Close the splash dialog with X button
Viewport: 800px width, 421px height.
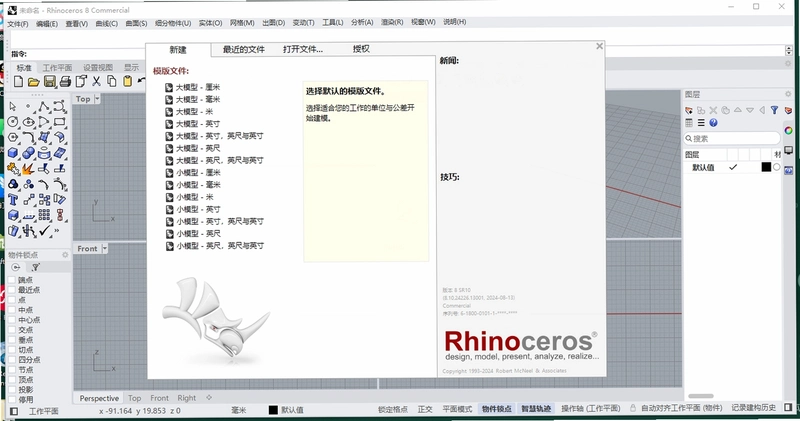click(x=599, y=46)
